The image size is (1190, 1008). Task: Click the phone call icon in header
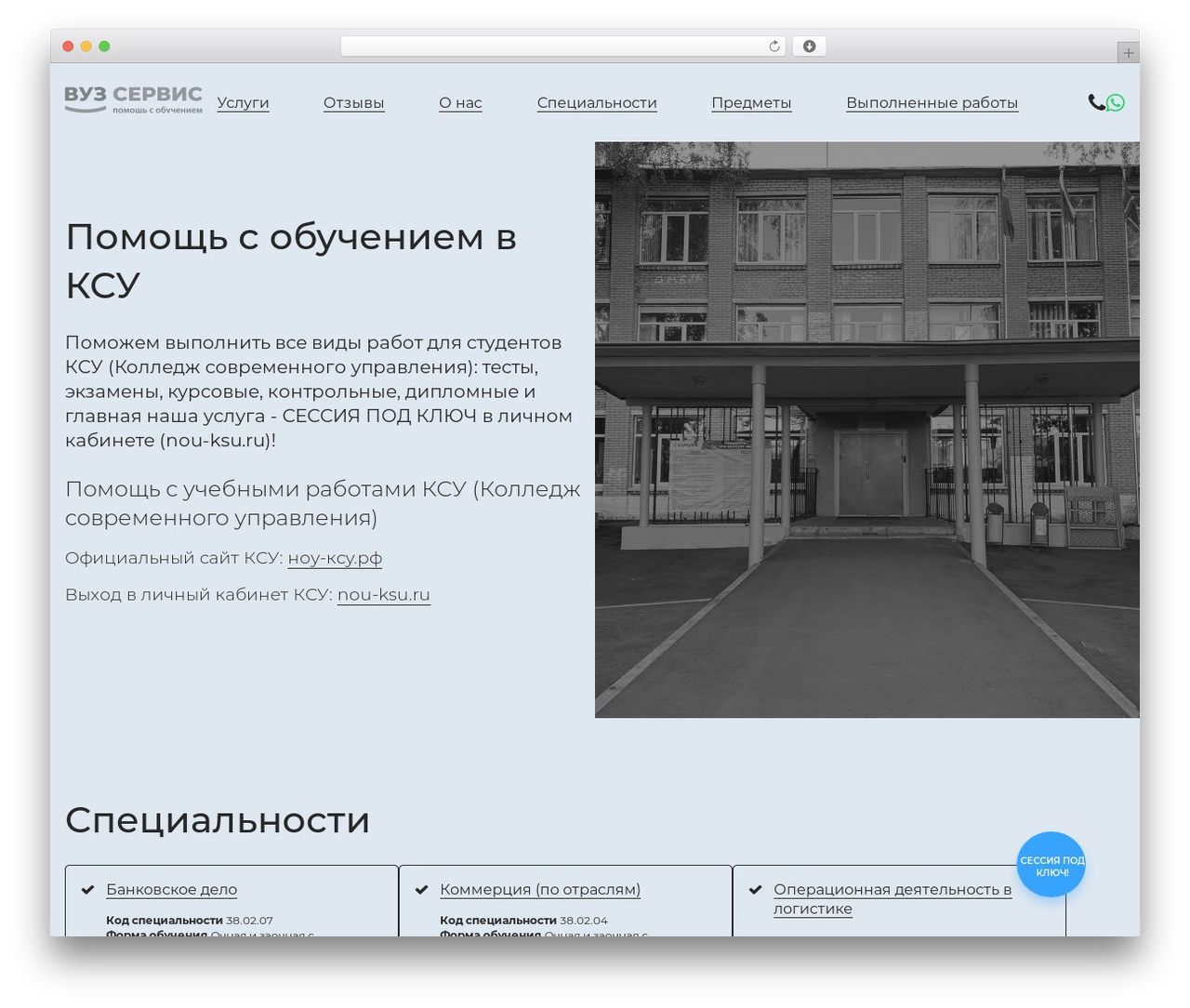tap(1096, 102)
